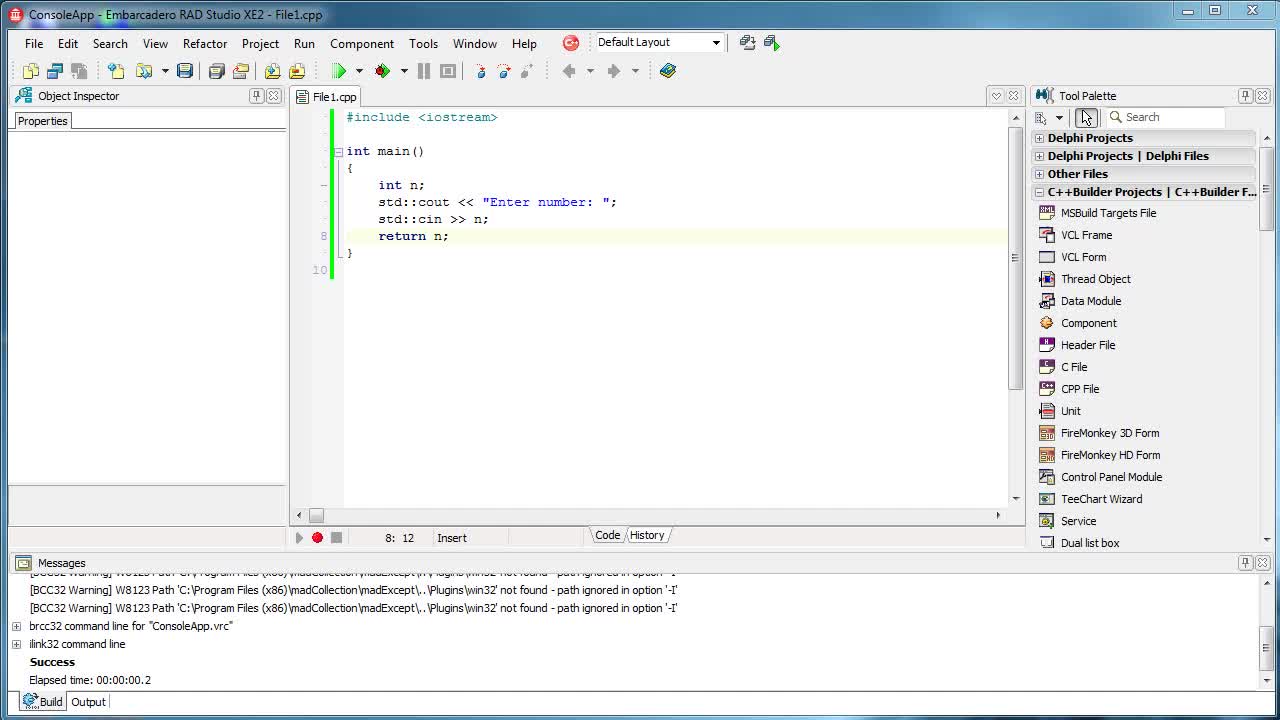Pin the Messages panel

(x=1245, y=563)
